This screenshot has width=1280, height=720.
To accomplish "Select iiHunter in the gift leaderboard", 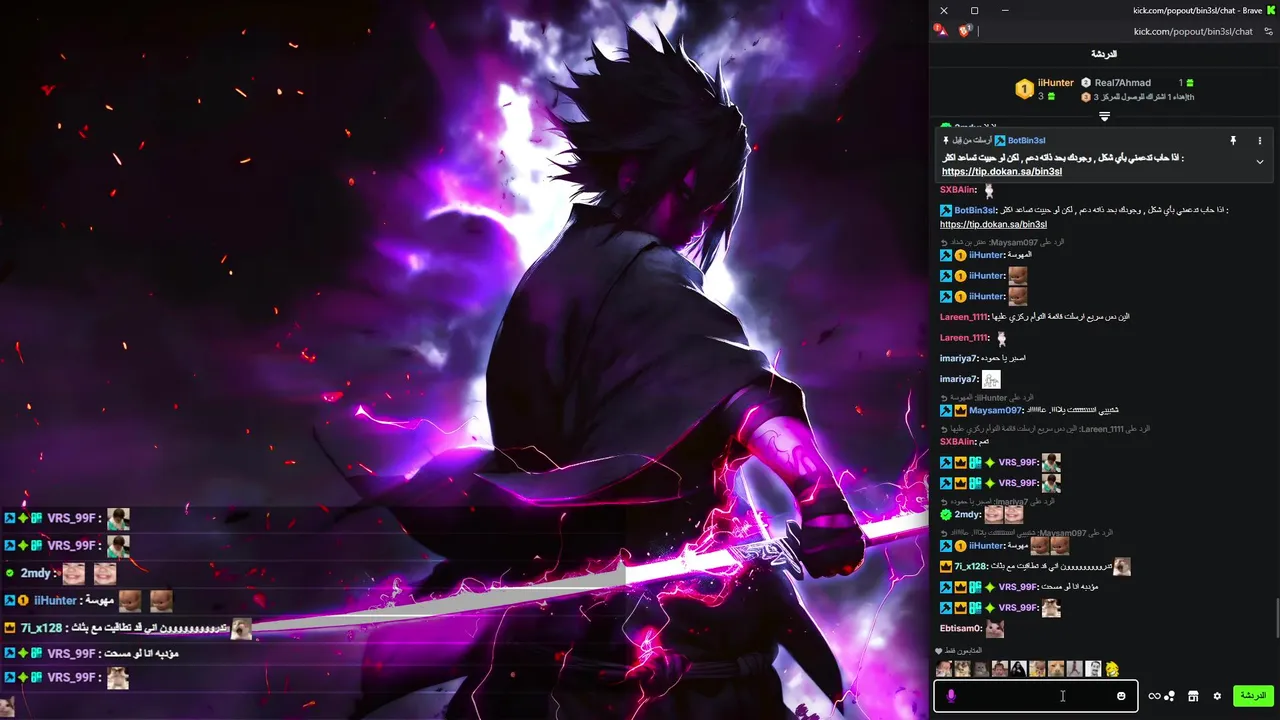I will pos(1055,83).
